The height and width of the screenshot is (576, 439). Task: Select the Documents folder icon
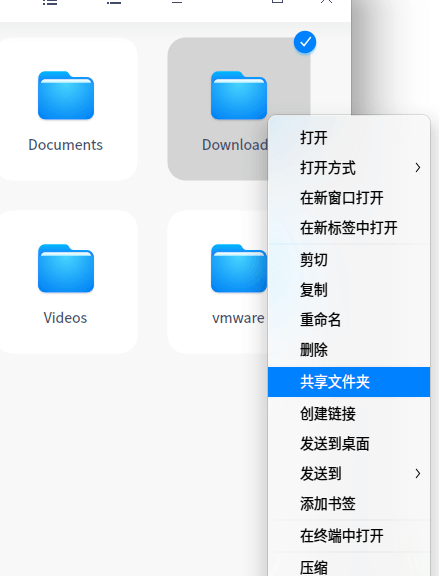(x=66, y=95)
